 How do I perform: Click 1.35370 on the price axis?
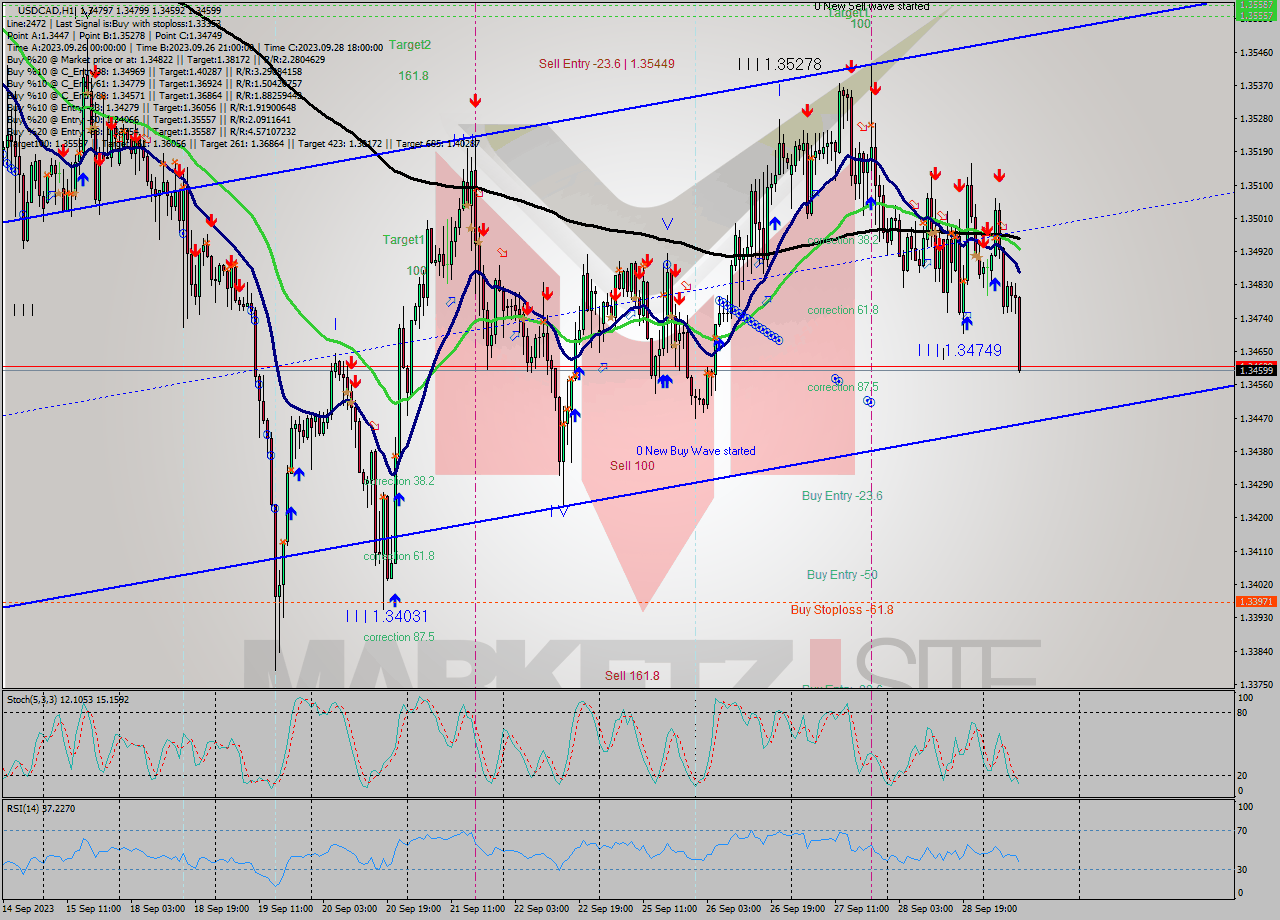tap(1256, 85)
